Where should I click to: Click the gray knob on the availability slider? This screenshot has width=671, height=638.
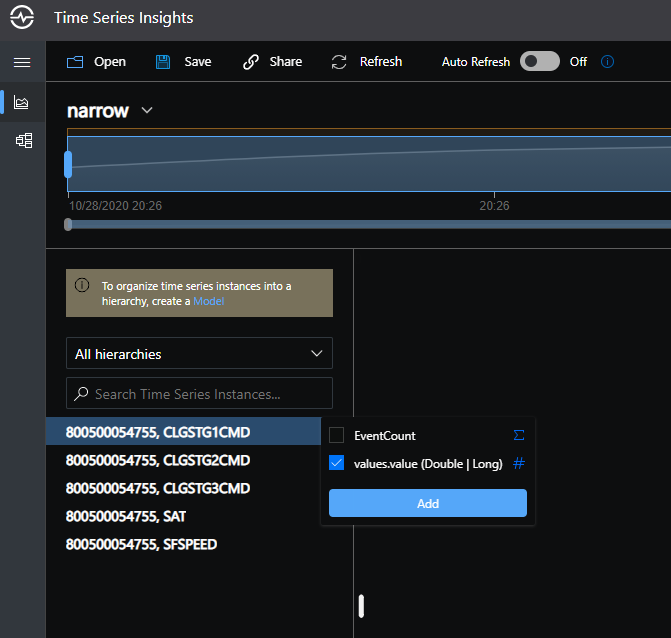(68, 224)
